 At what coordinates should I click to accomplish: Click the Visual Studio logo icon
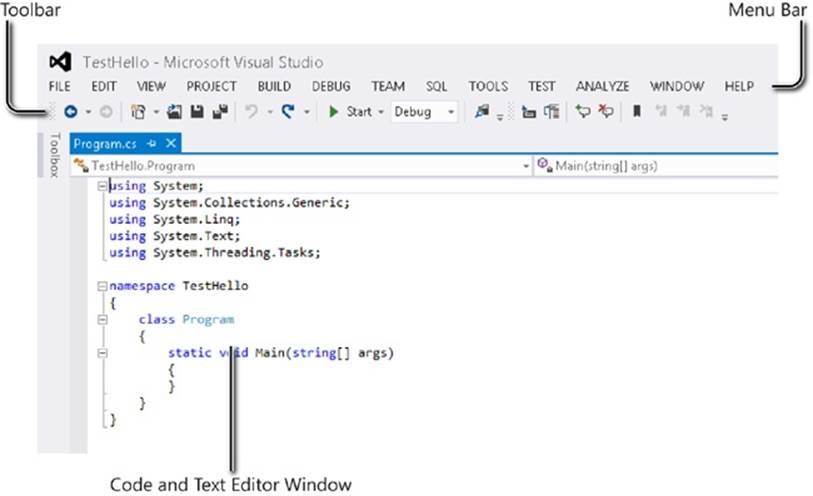click(x=60, y=62)
